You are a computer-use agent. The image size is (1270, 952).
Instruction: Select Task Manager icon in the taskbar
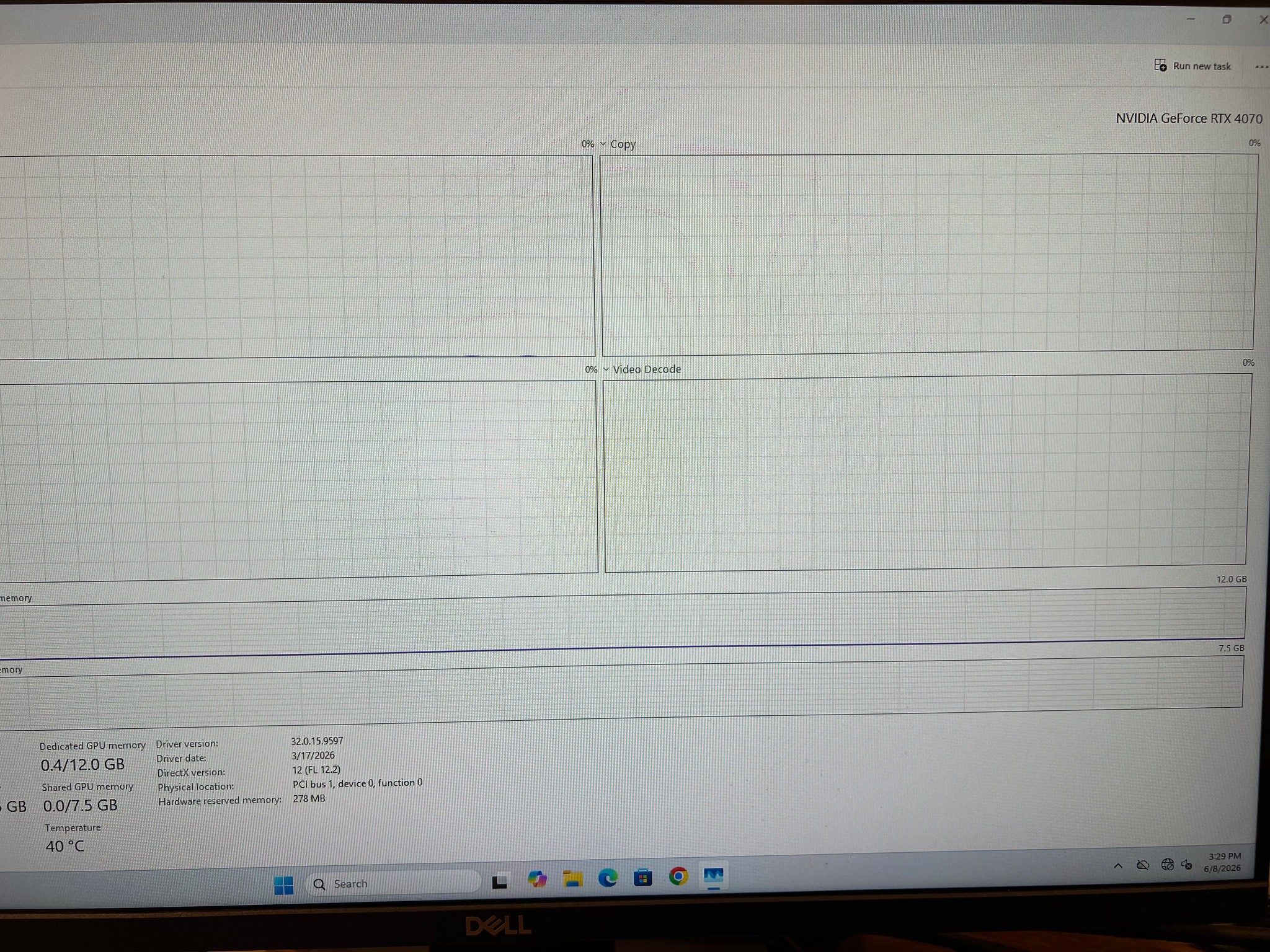coord(714,876)
